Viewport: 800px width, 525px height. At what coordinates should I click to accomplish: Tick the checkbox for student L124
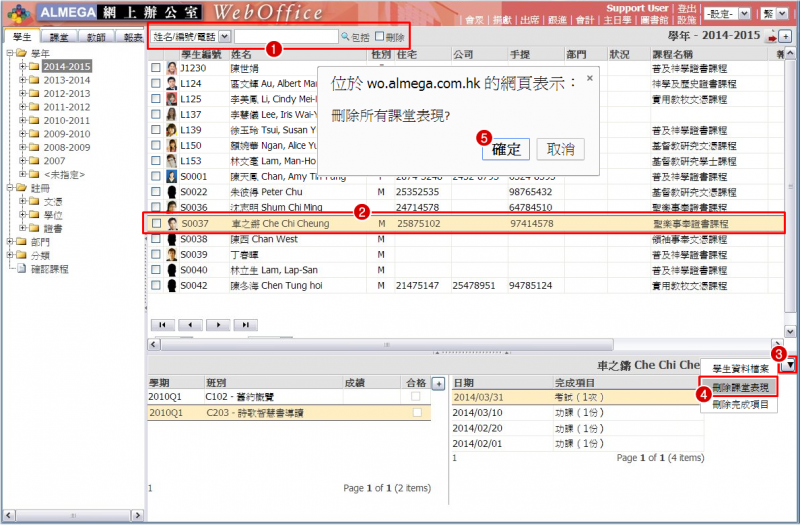156,84
